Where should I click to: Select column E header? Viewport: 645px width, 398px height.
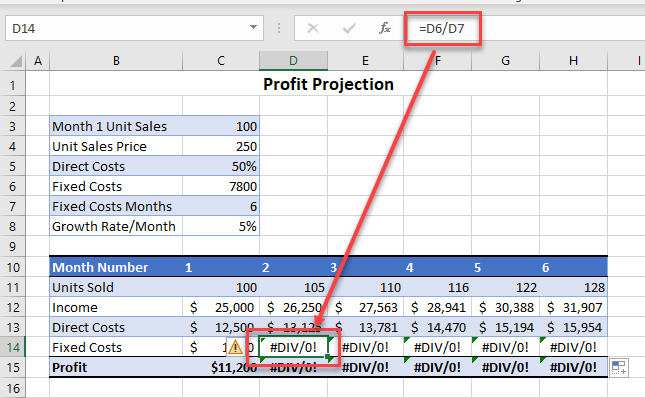point(365,61)
